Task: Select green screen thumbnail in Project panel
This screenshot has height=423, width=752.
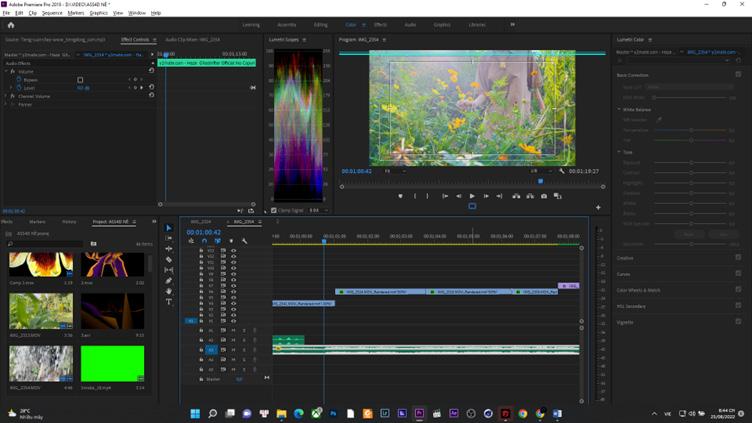Action: click(x=112, y=364)
